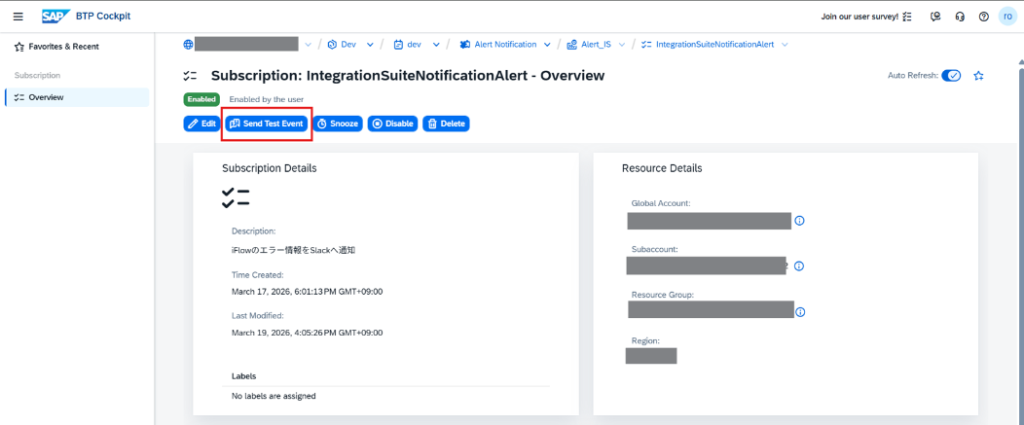The width and height of the screenshot is (1024, 425).
Task: Open the support headset icon
Action: pos(959,17)
